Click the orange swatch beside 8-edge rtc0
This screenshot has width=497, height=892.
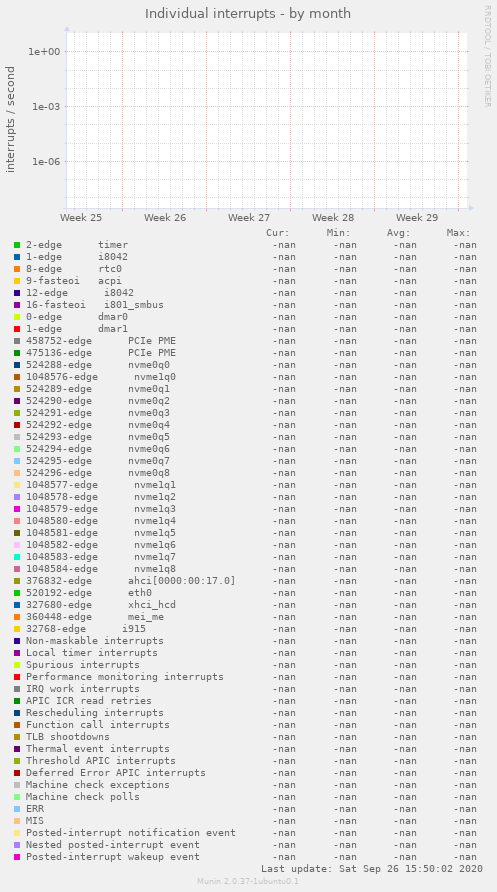[17, 269]
